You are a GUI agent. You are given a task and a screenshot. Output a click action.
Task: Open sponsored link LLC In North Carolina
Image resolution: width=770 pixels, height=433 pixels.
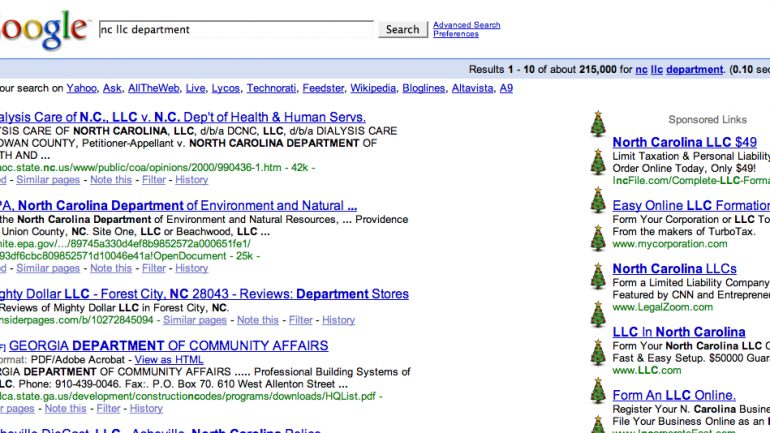(679, 332)
